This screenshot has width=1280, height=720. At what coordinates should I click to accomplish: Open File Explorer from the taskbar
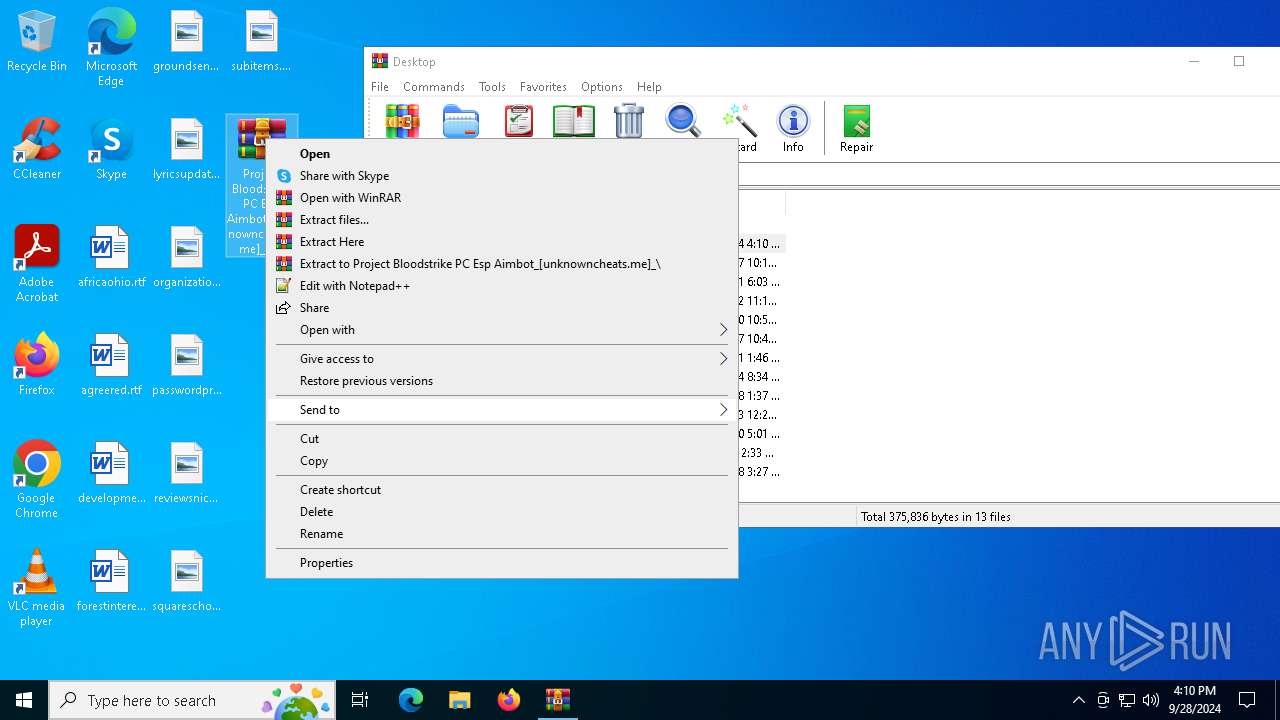pos(460,700)
